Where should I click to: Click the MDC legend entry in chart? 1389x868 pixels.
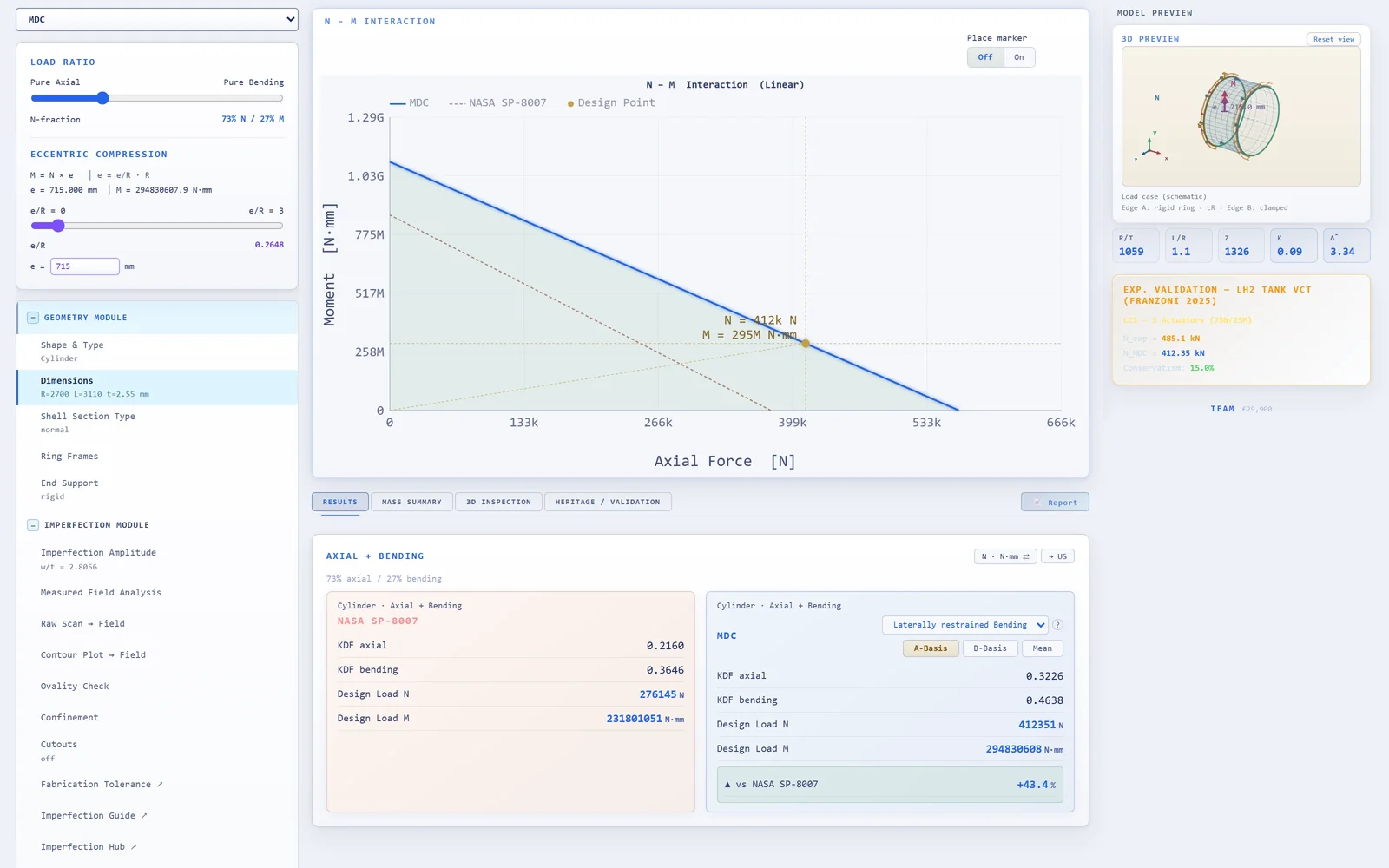[x=410, y=102]
